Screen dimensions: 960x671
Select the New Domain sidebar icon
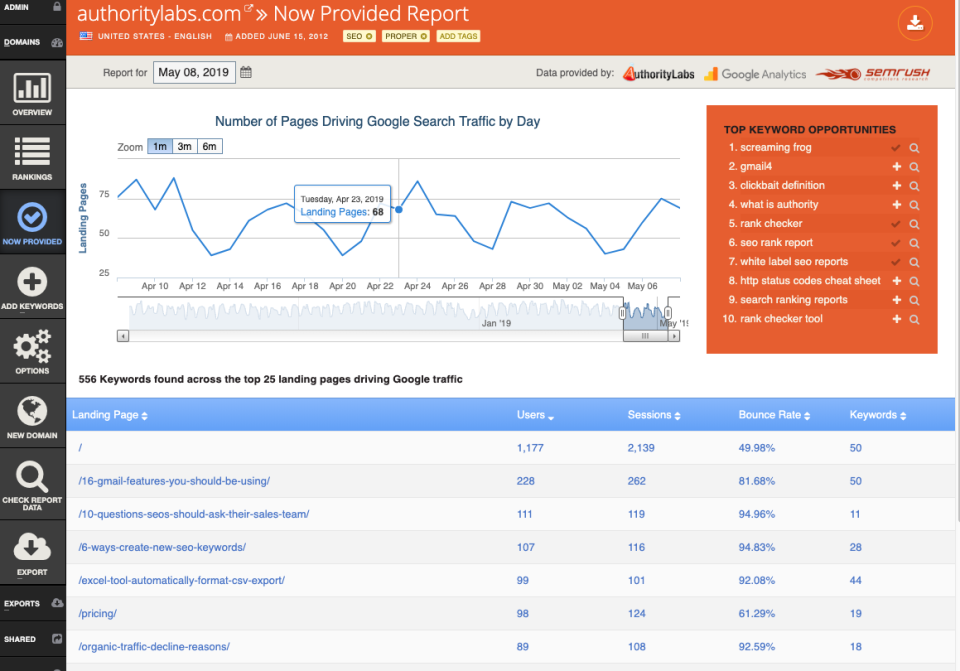31,416
